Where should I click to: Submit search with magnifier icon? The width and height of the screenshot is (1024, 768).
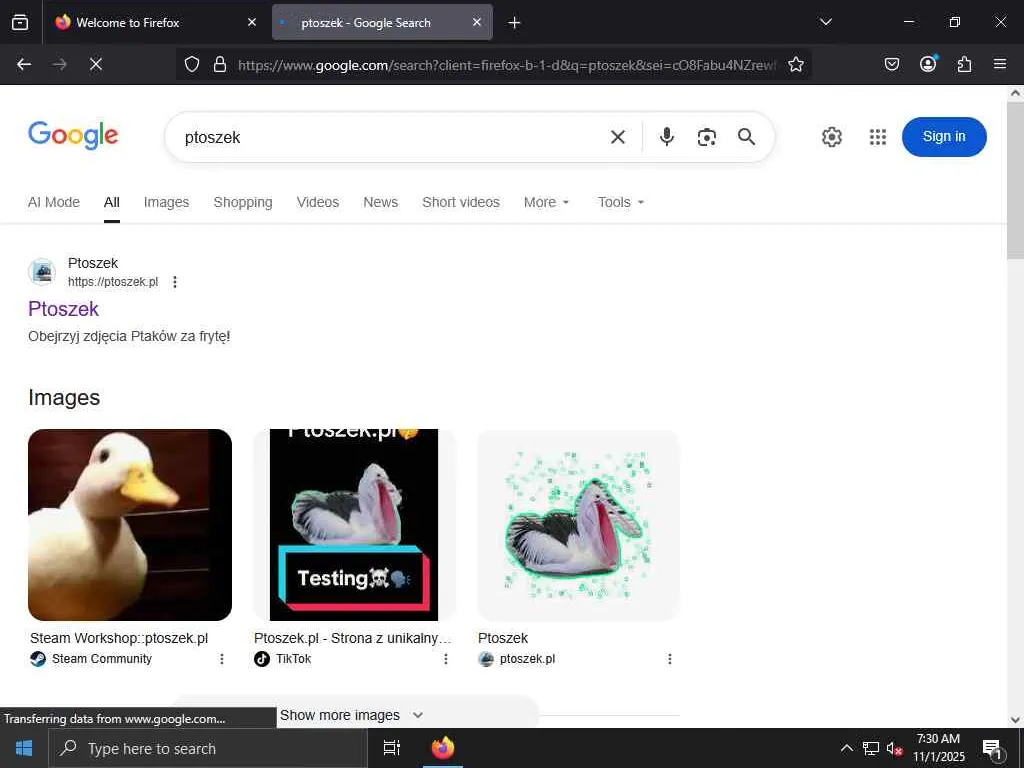tap(746, 136)
